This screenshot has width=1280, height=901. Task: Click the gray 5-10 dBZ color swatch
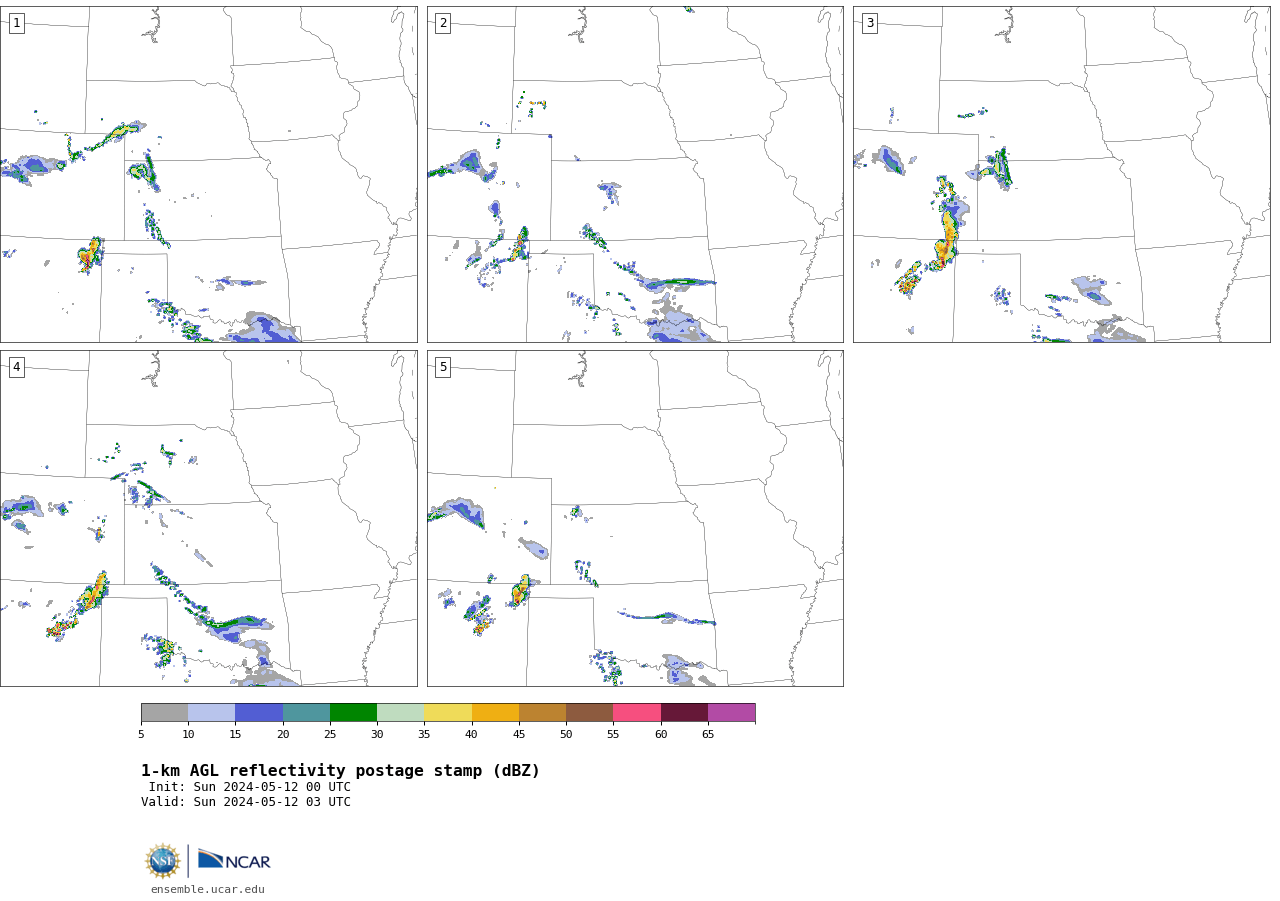point(164,713)
